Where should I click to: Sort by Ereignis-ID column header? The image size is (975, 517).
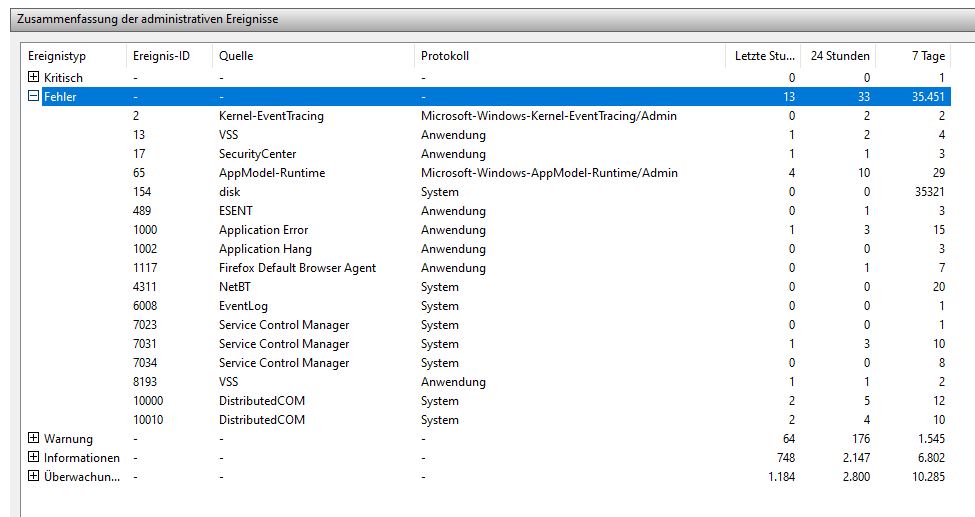click(x=169, y=56)
